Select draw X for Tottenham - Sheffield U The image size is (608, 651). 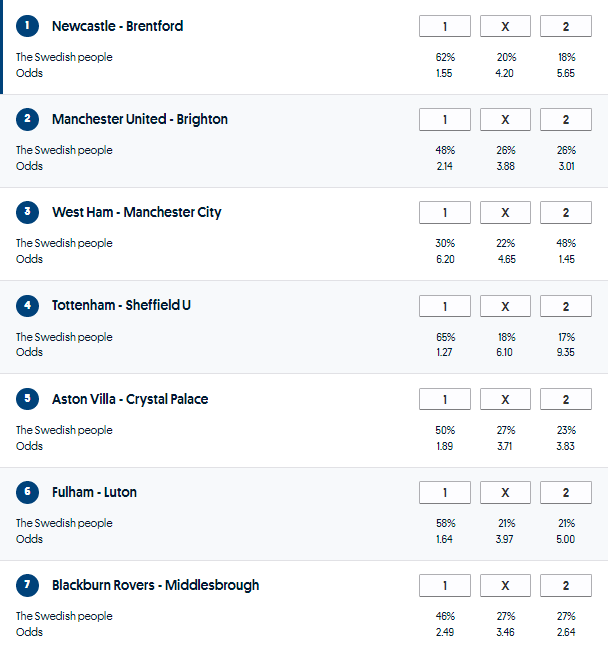[505, 306]
